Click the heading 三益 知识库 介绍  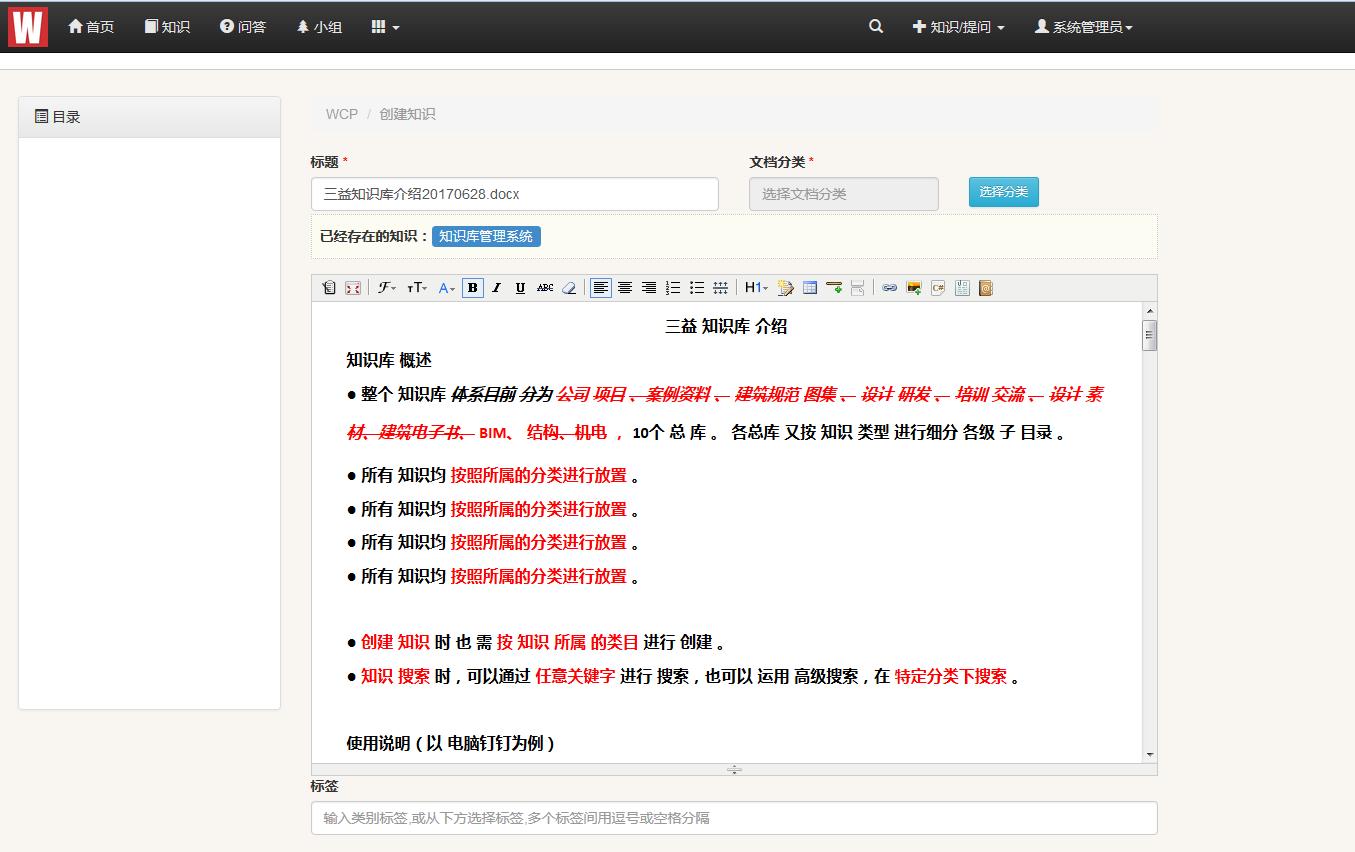pos(726,327)
